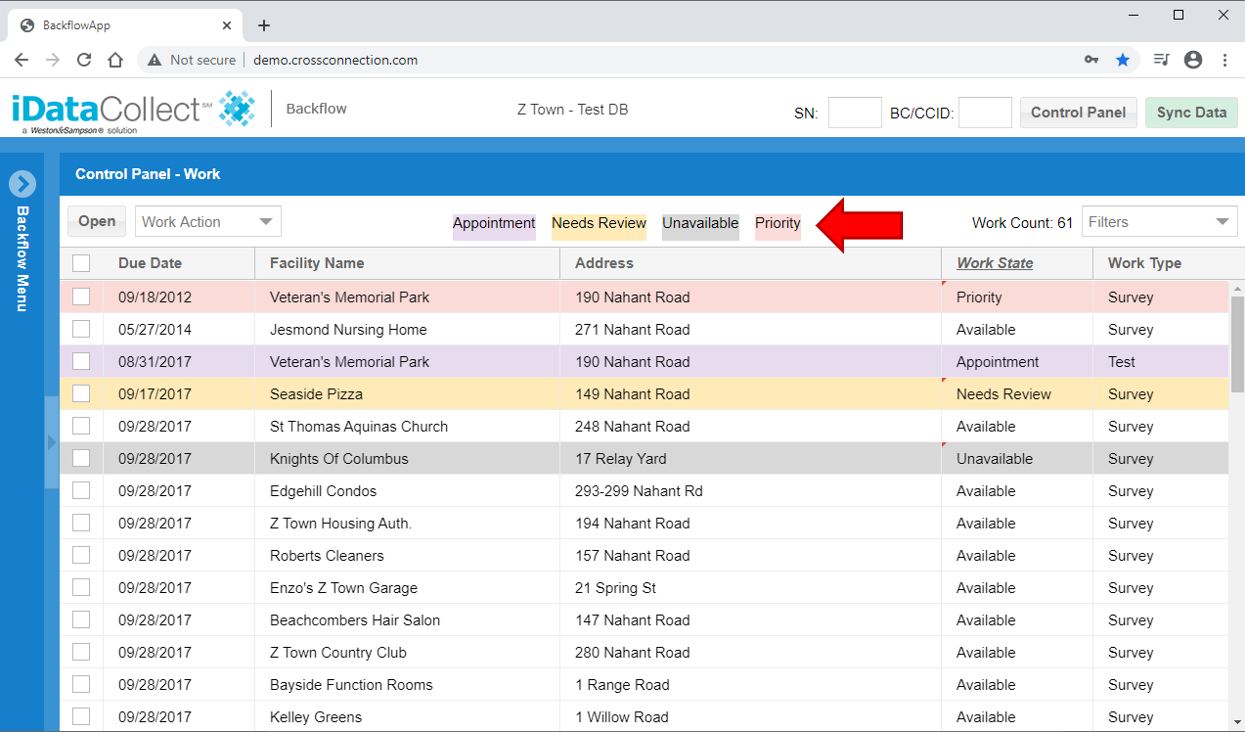This screenshot has width=1245, height=732.
Task: Sort by Due Date column header
Action: (x=150, y=263)
